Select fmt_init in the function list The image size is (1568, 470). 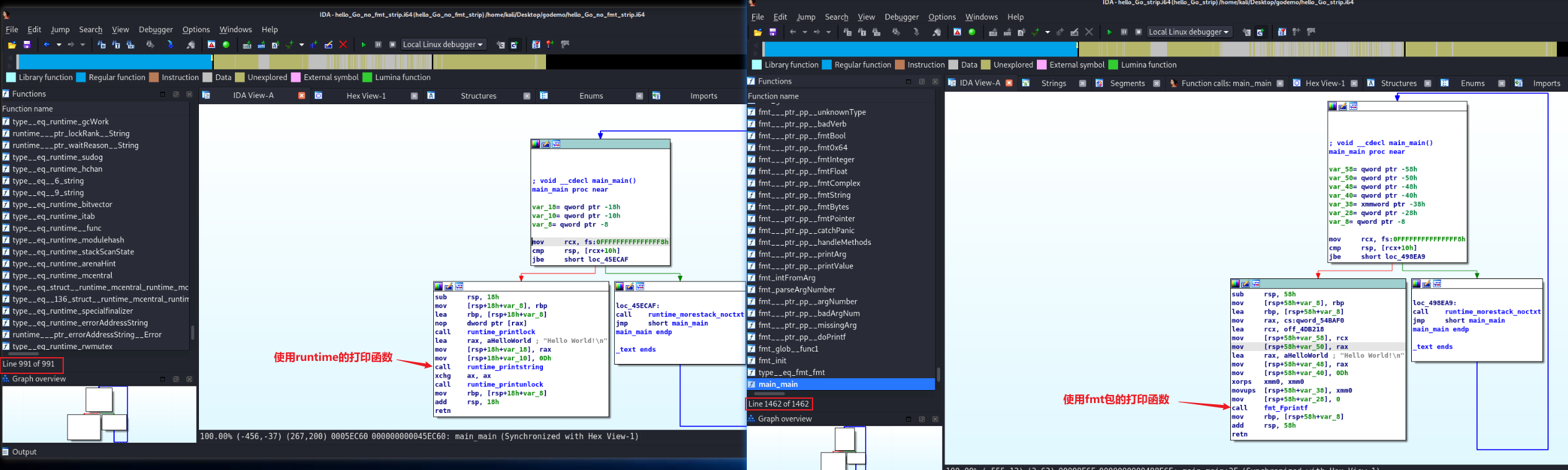(772, 361)
